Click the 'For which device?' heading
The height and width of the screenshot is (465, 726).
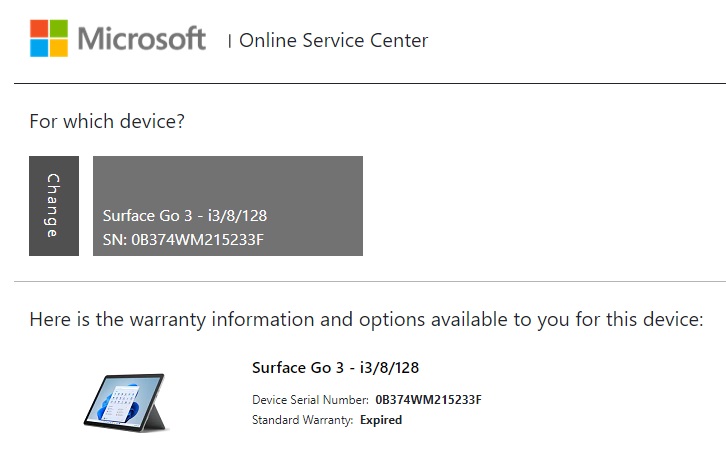(107, 121)
